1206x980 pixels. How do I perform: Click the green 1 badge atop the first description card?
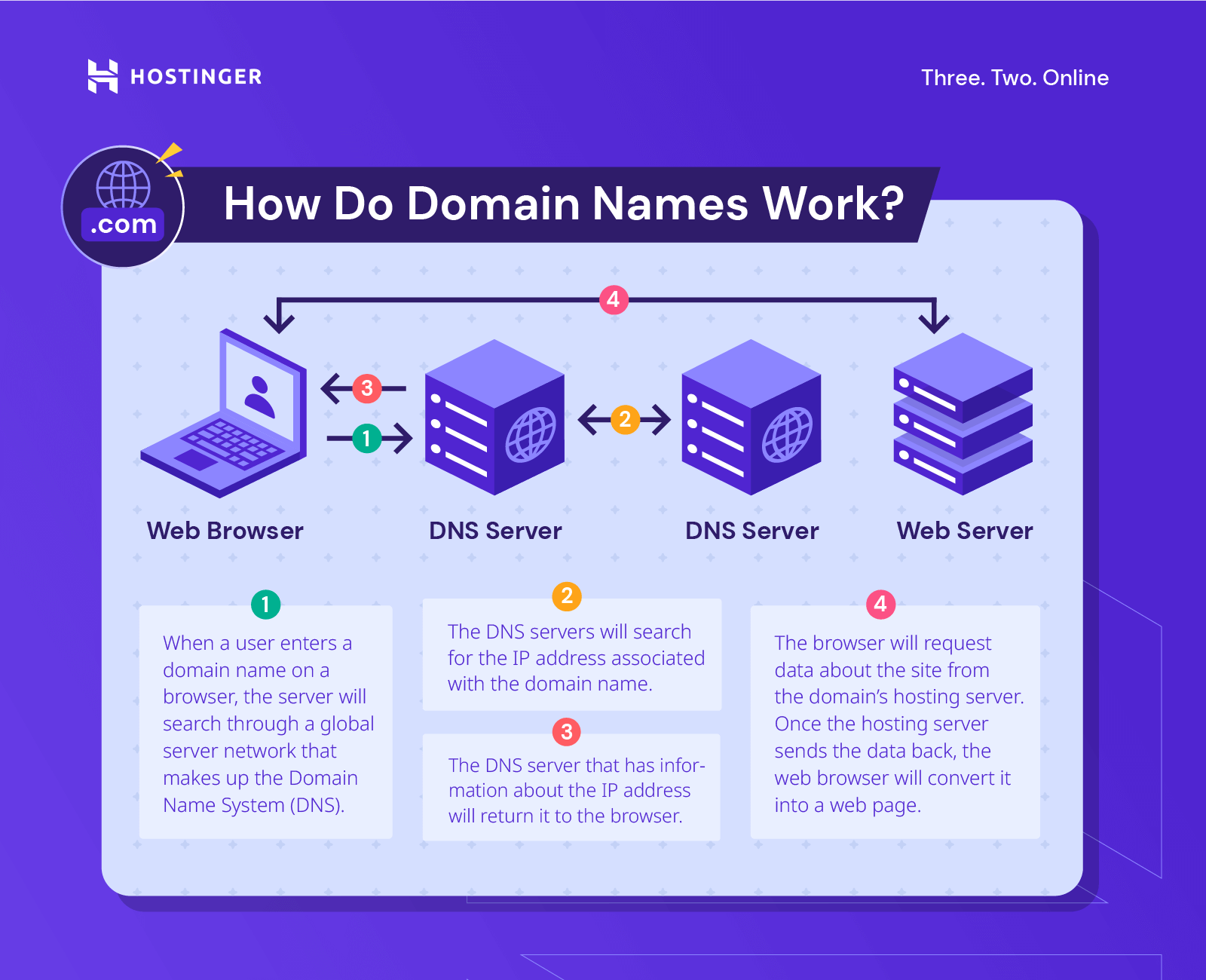tap(265, 605)
